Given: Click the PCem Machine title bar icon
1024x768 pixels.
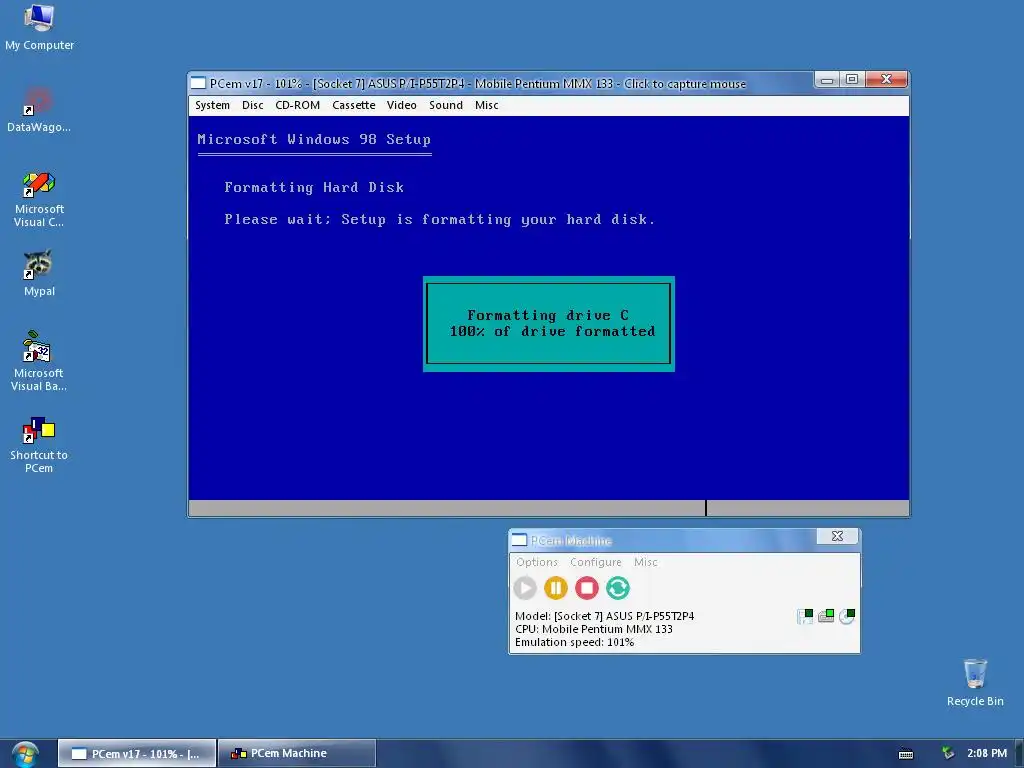Looking at the screenshot, I should point(519,540).
